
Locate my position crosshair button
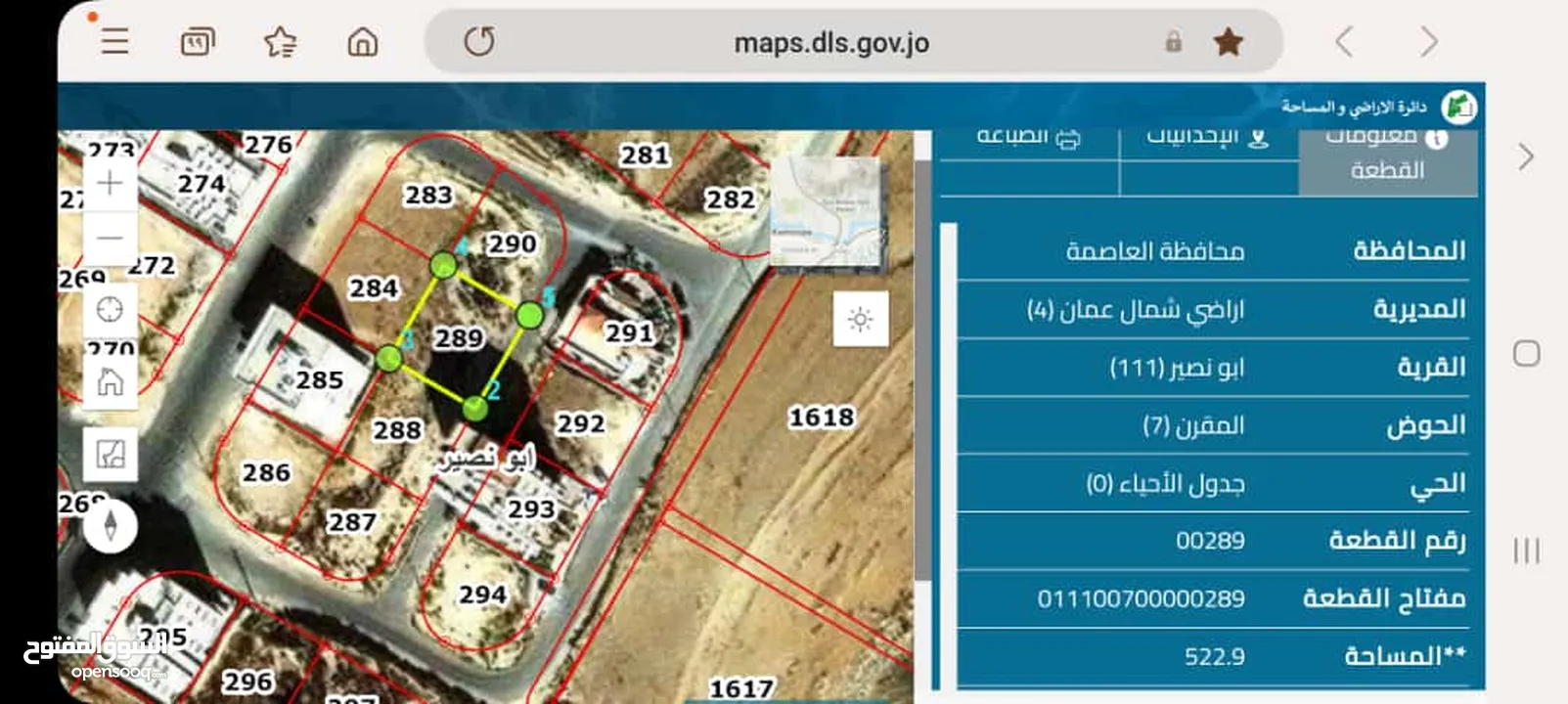[110, 310]
